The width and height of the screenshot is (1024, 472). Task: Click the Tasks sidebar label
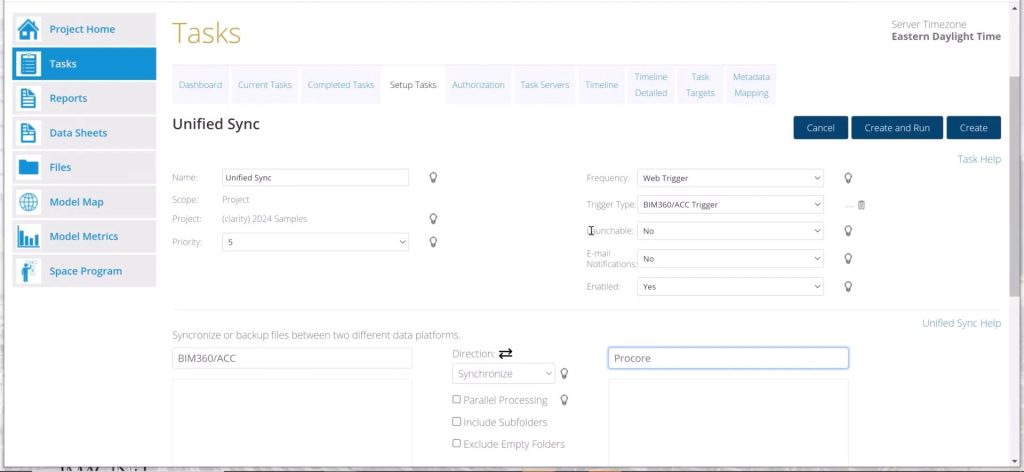[x=63, y=64]
